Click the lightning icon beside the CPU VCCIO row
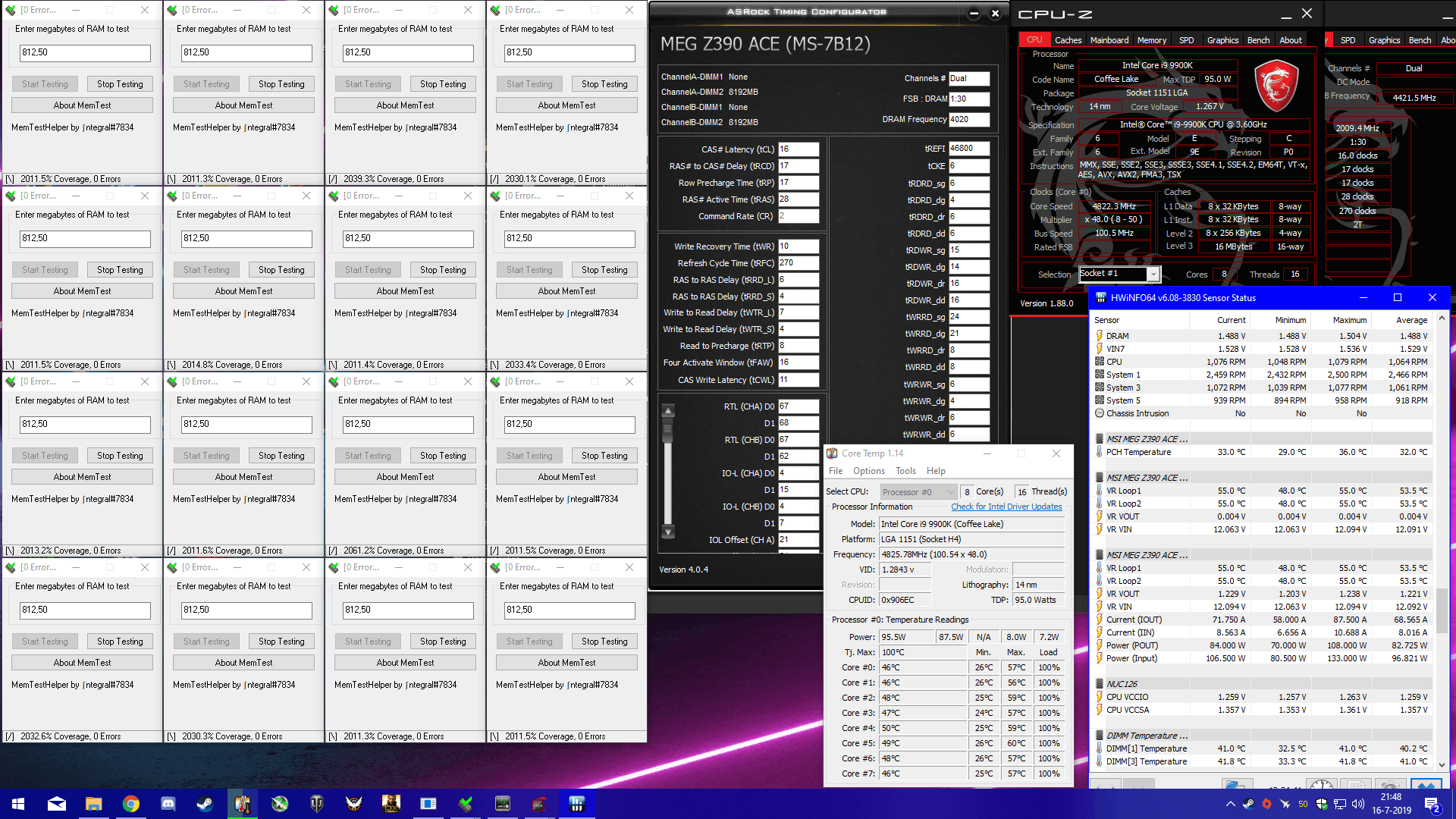 tap(1099, 697)
